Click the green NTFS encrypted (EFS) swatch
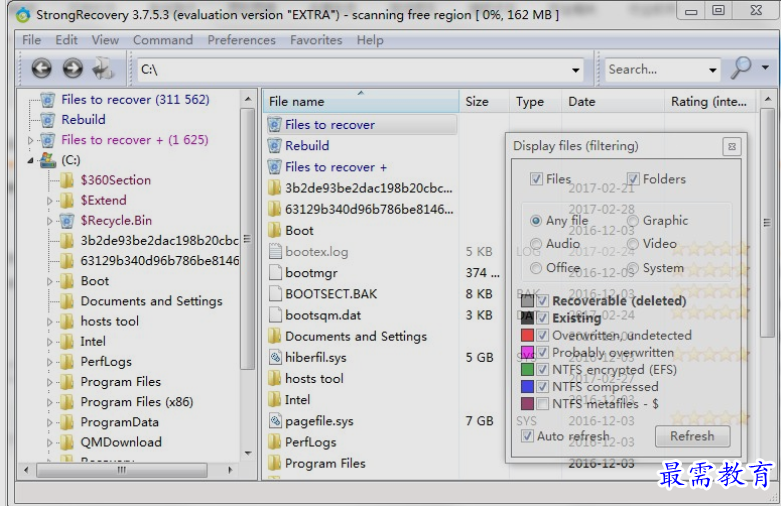Viewport: 781px width, 506px height. tap(527, 370)
